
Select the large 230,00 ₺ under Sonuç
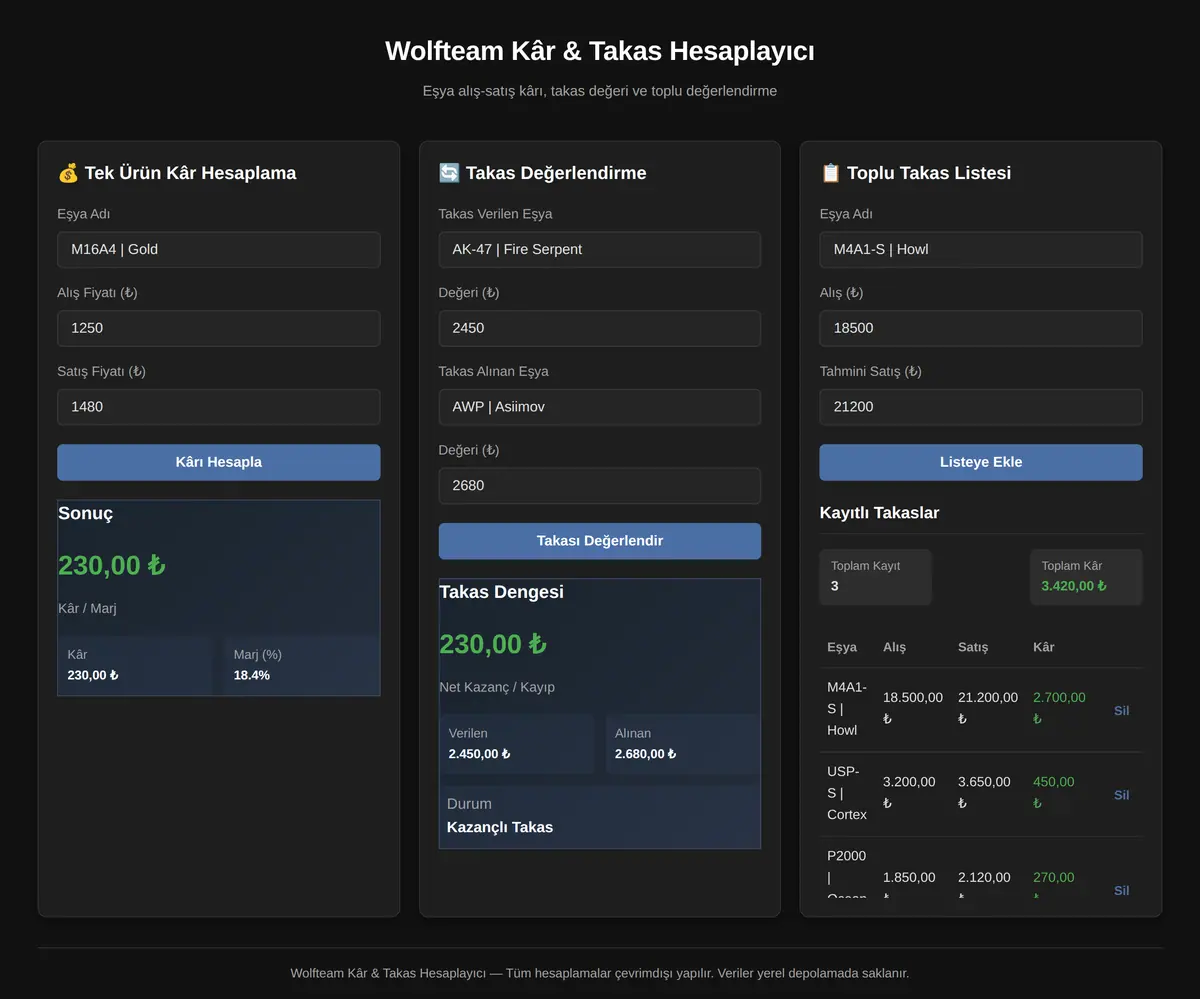[x=112, y=566]
